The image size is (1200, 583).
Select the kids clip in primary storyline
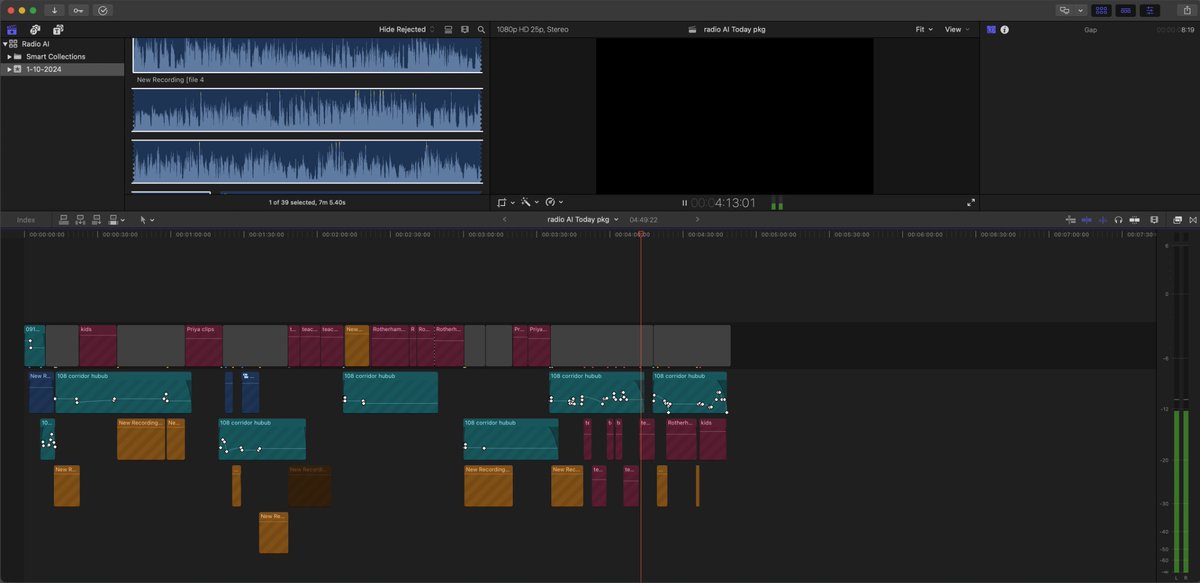point(97,345)
